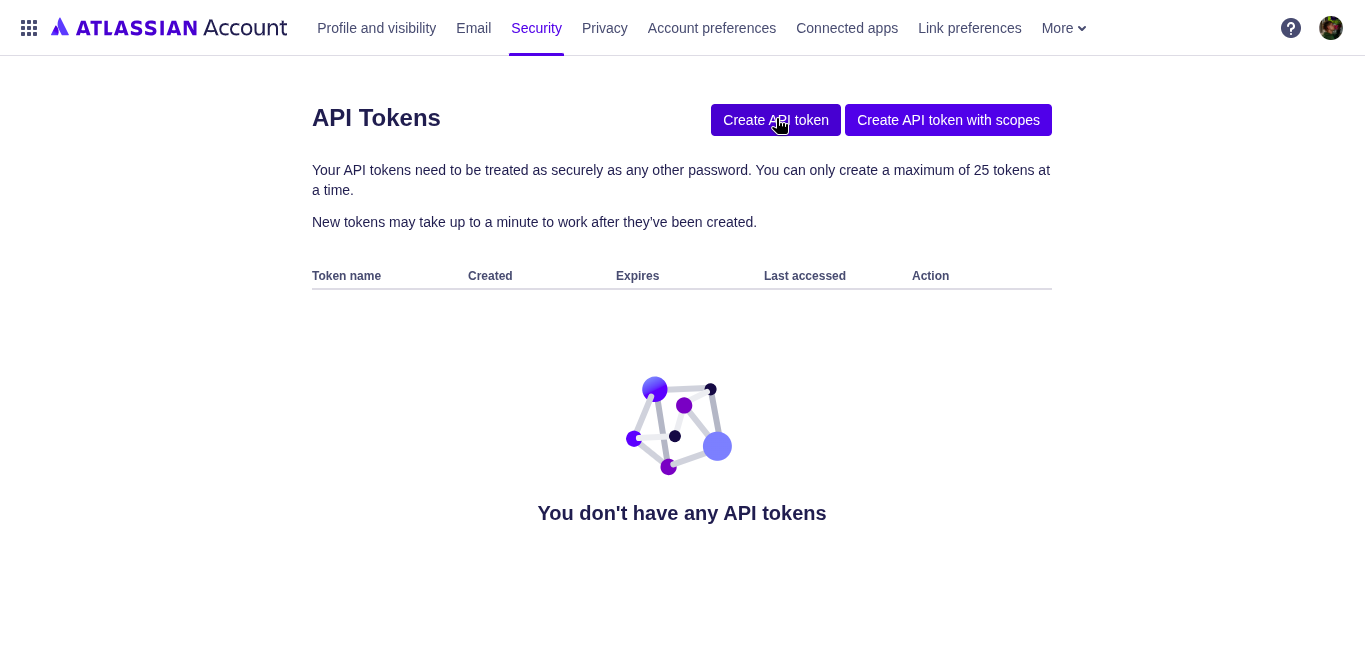This screenshot has height=649, width=1365.
Task: Open Link preferences tab
Action: click(970, 28)
